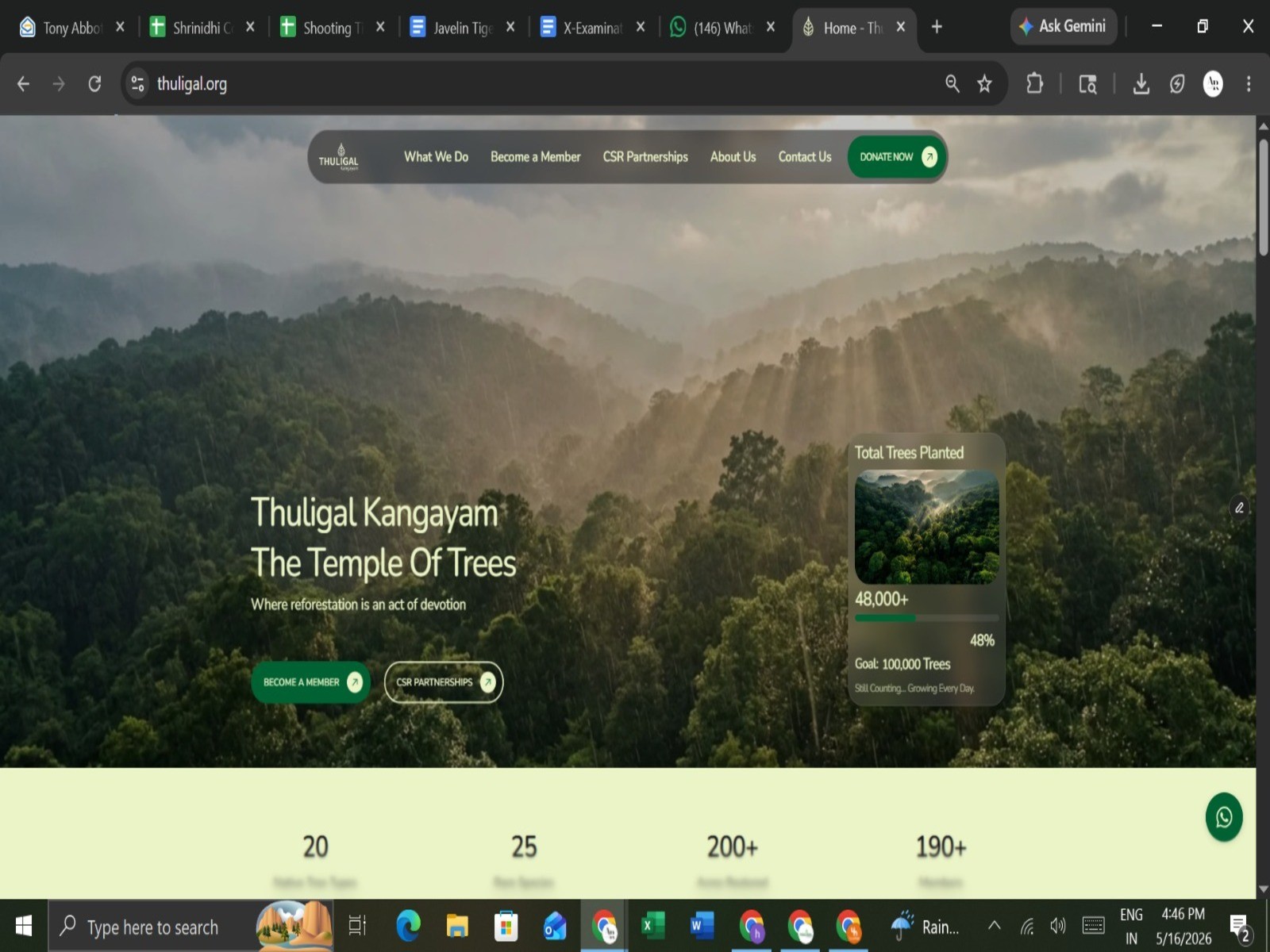Click the Donate Now button
The image size is (1270, 952).
click(897, 157)
